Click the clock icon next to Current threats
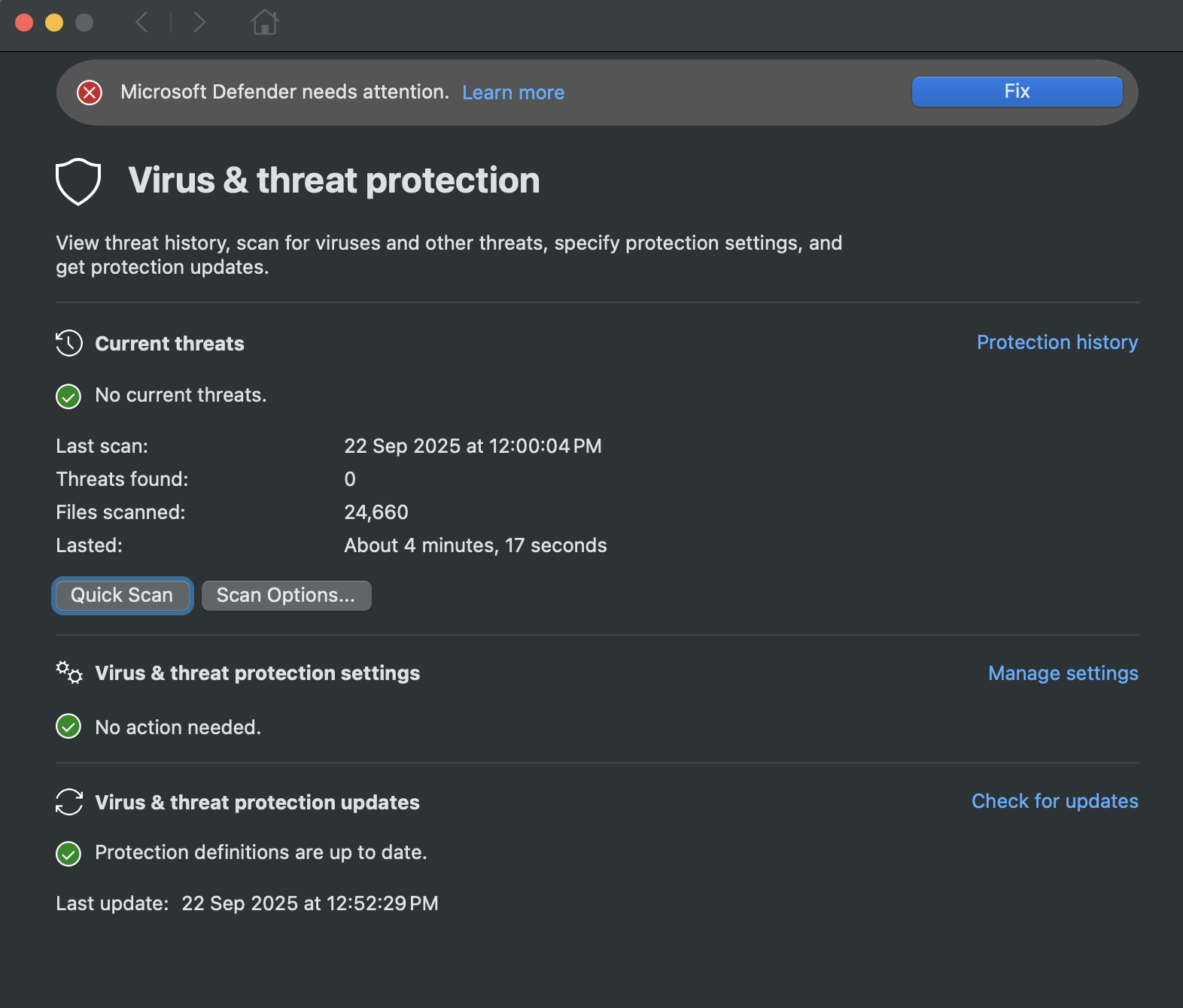1183x1008 pixels. (x=68, y=343)
